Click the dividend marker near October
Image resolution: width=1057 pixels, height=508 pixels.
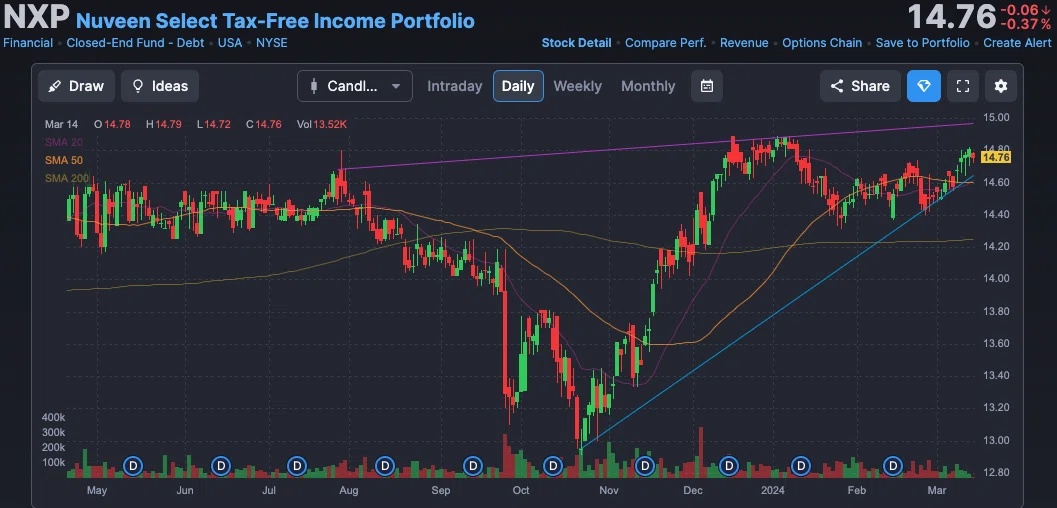click(553, 466)
